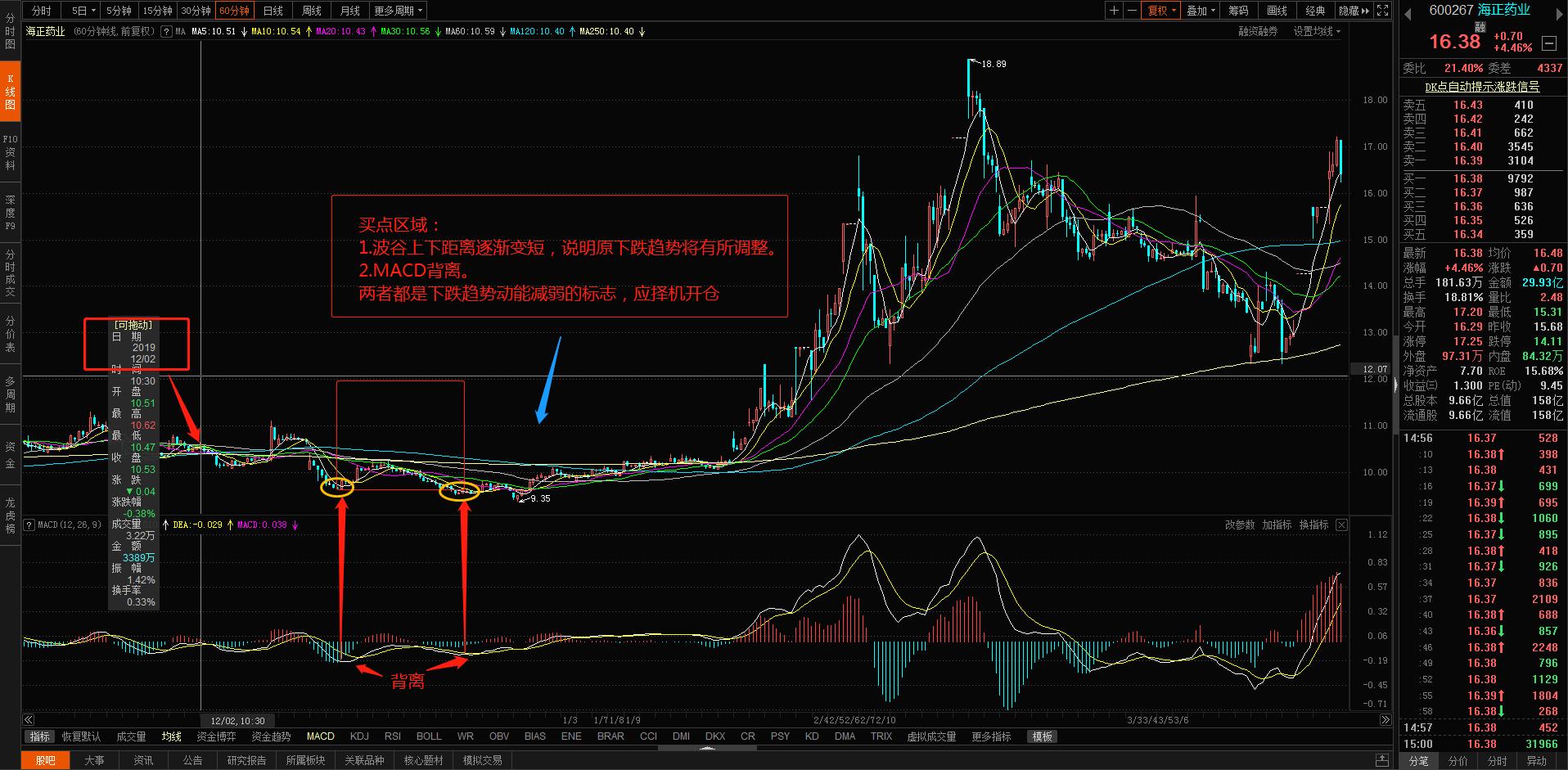Zoom in the chart with plus icon

(x=1114, y=11)
